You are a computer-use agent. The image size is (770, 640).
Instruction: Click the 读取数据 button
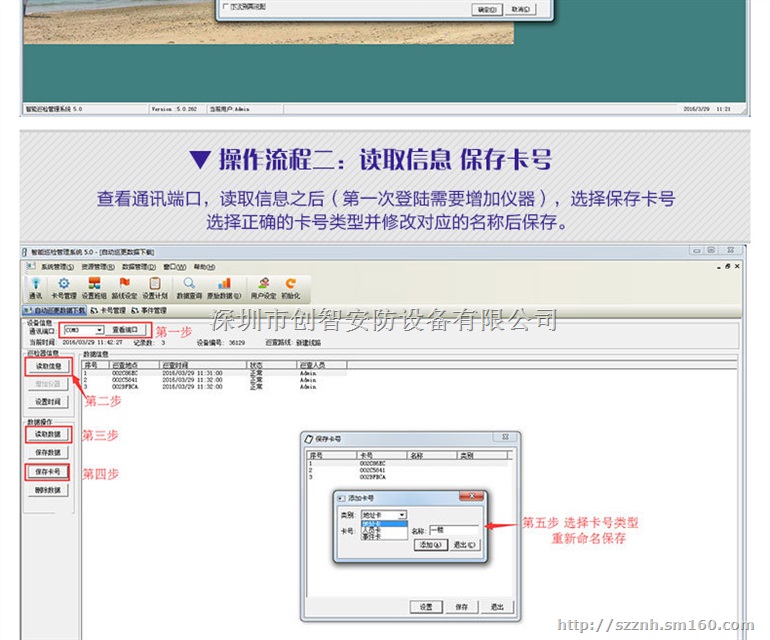[48, 434]
